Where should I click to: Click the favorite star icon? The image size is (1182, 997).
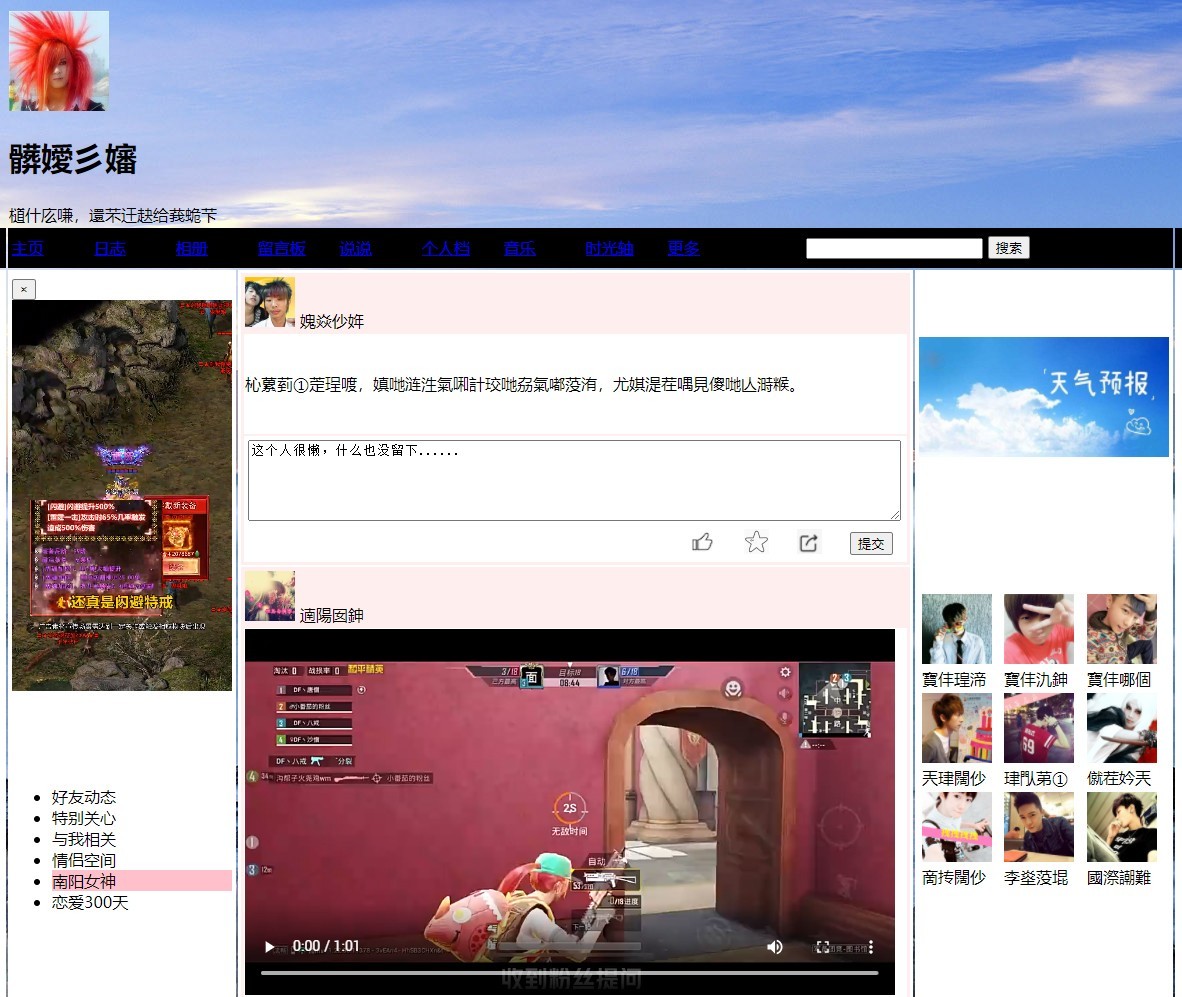tap(756, 542)
